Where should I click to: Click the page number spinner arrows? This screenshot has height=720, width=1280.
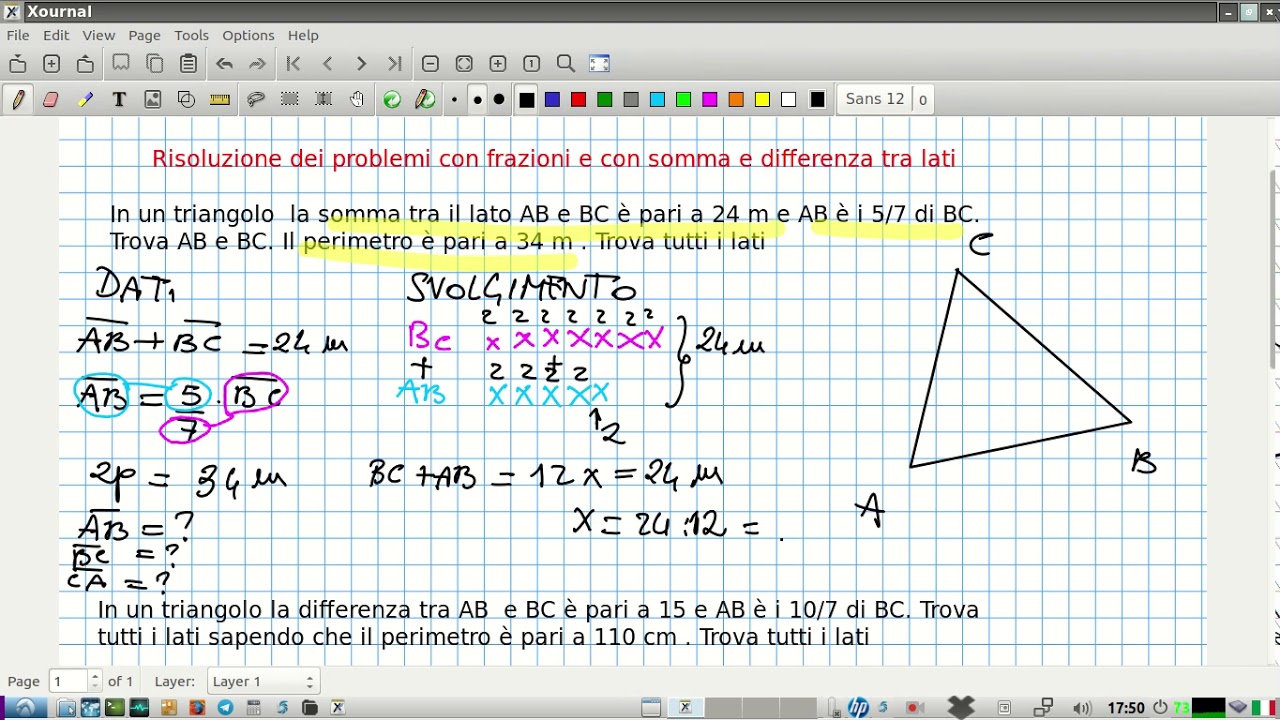(95, 681)
